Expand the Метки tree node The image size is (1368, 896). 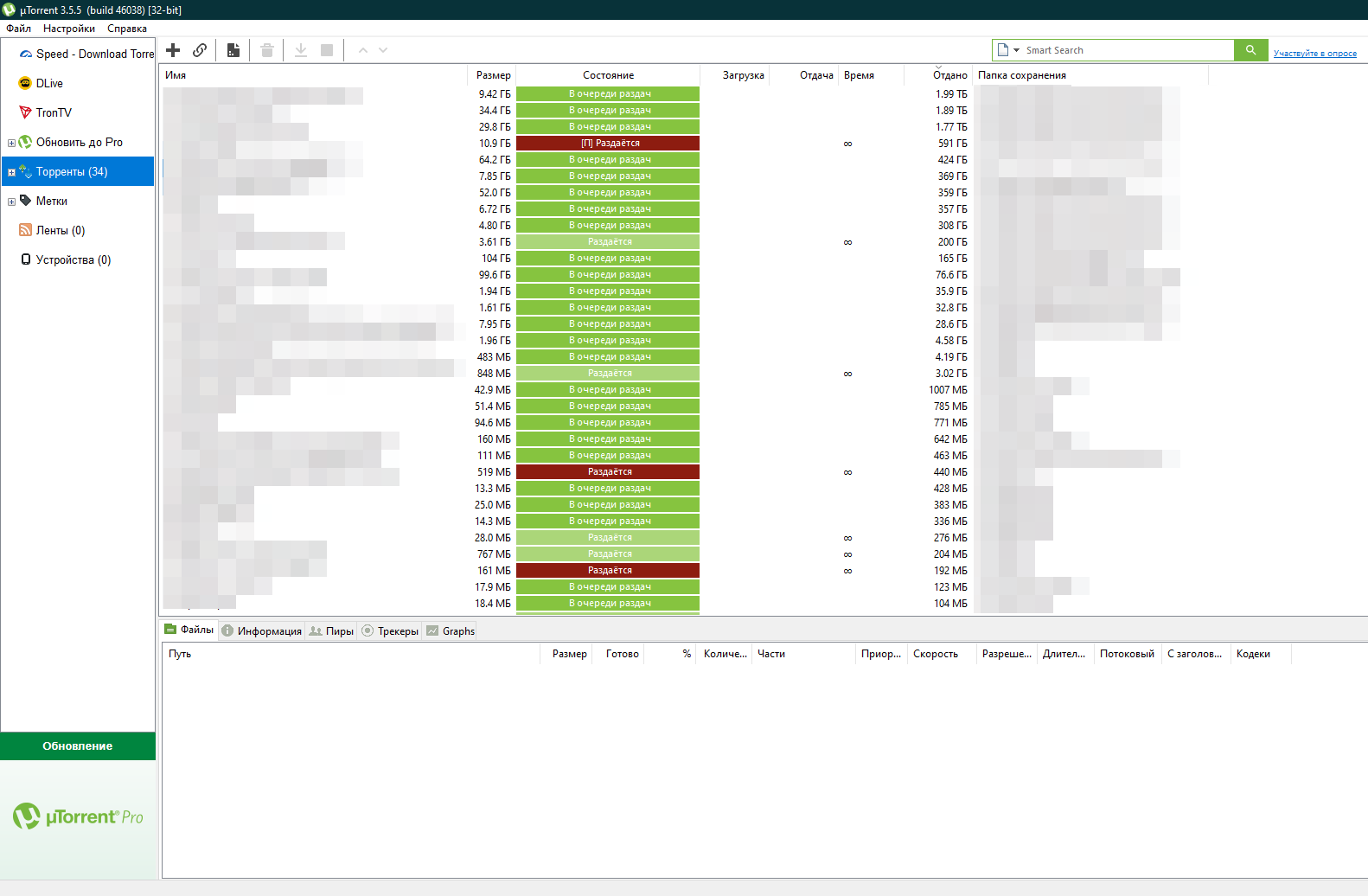point(11,202)
